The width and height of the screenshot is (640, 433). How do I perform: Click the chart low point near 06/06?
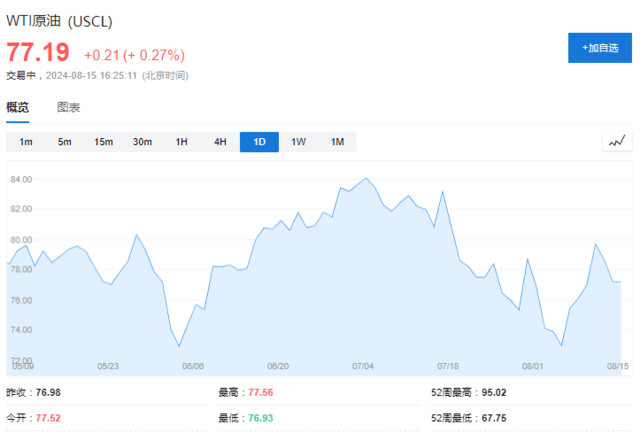pos(179,346)
